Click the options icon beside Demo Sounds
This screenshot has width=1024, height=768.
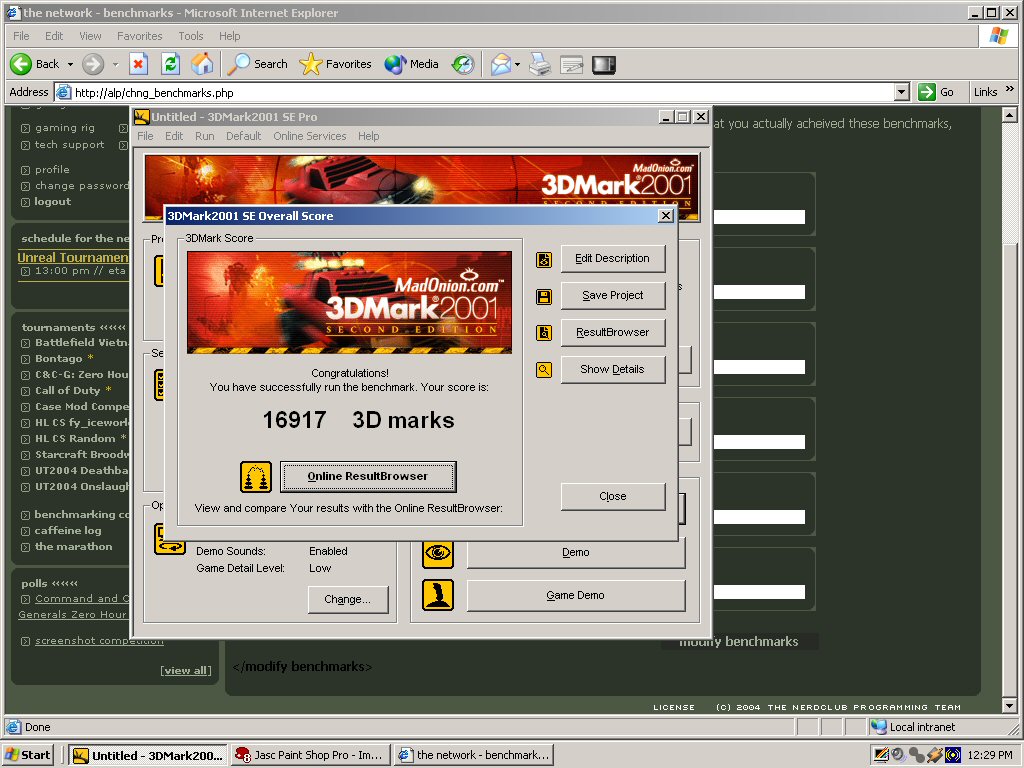(170, 539)
